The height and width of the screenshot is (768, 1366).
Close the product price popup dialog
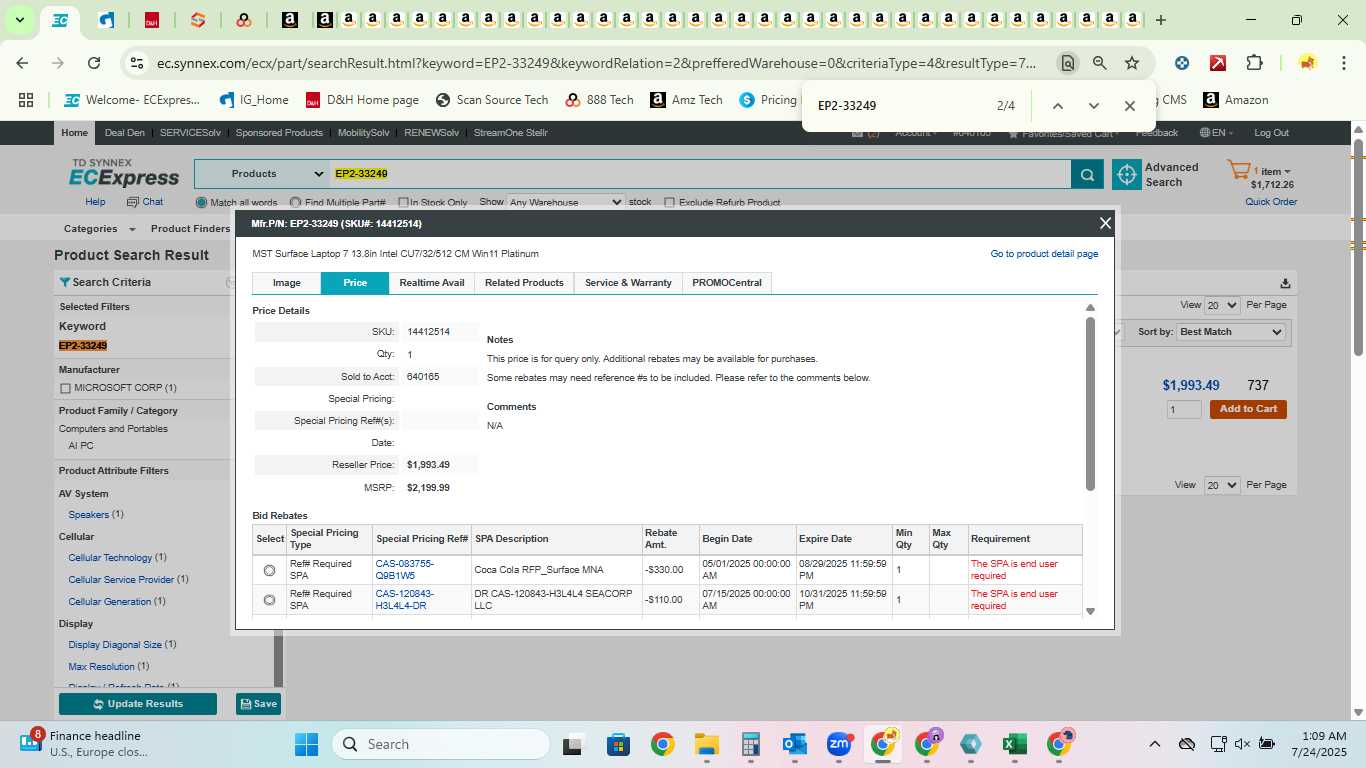(x=1105, y=224)
